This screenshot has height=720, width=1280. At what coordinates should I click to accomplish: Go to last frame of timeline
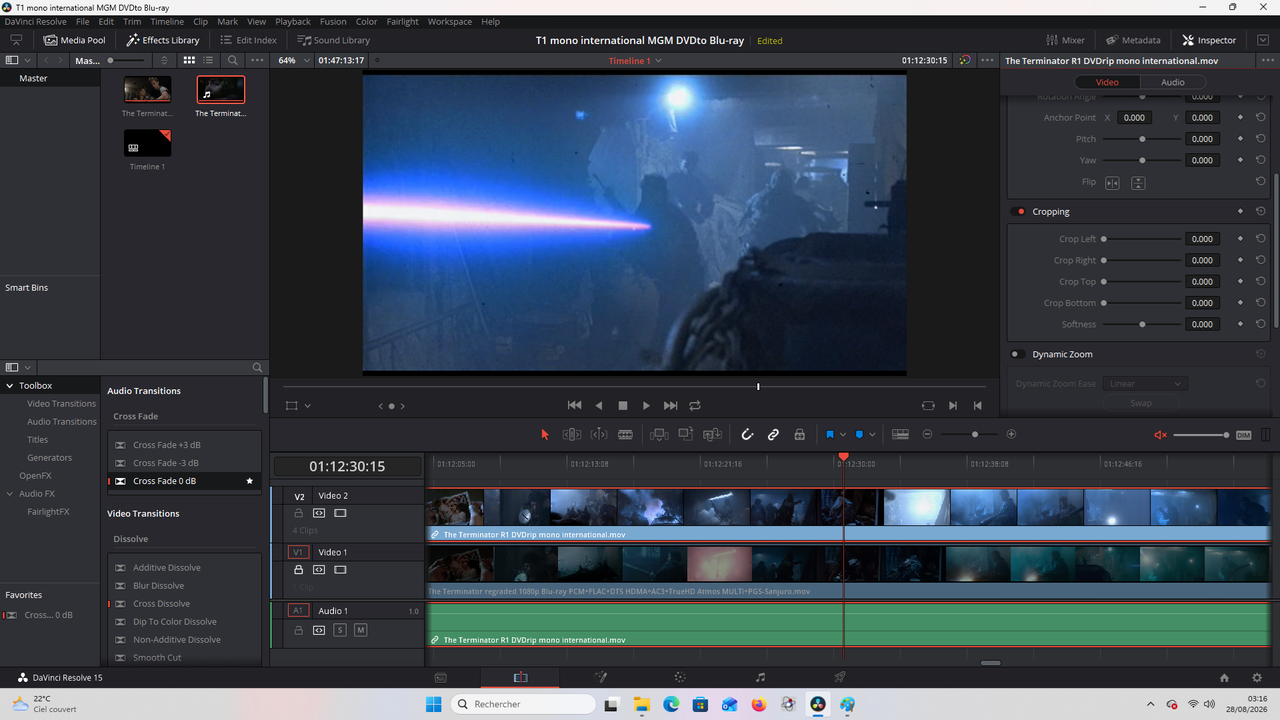(671, 406)
